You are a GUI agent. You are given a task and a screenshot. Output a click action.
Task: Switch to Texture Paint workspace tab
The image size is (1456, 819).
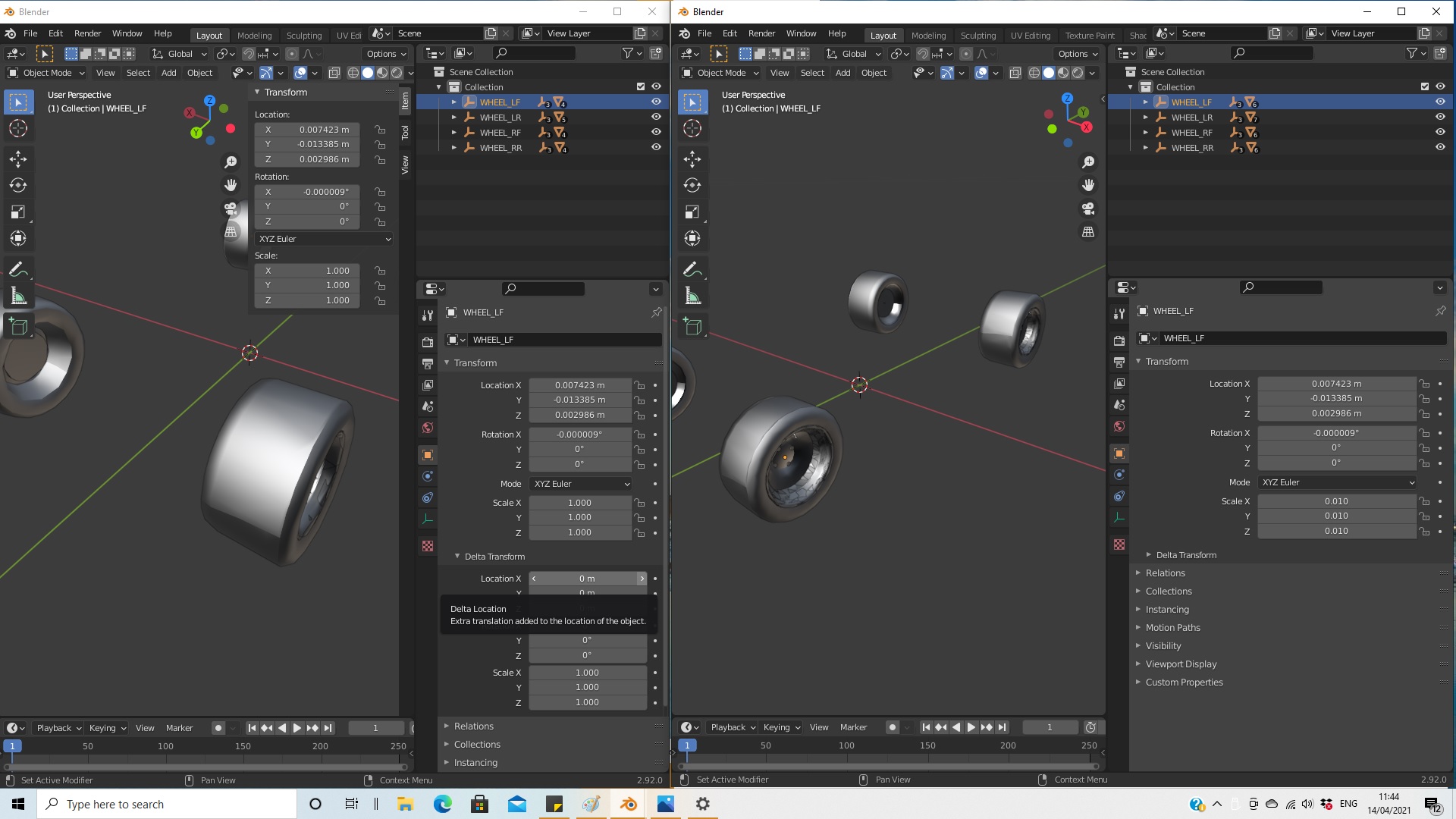pos(1090,35)
